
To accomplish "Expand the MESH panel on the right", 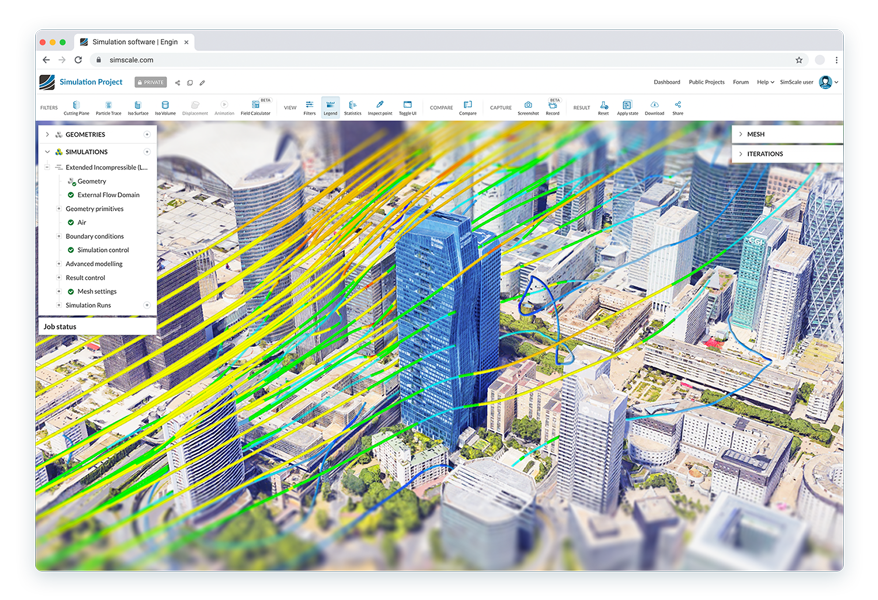I will pos(742,133).
